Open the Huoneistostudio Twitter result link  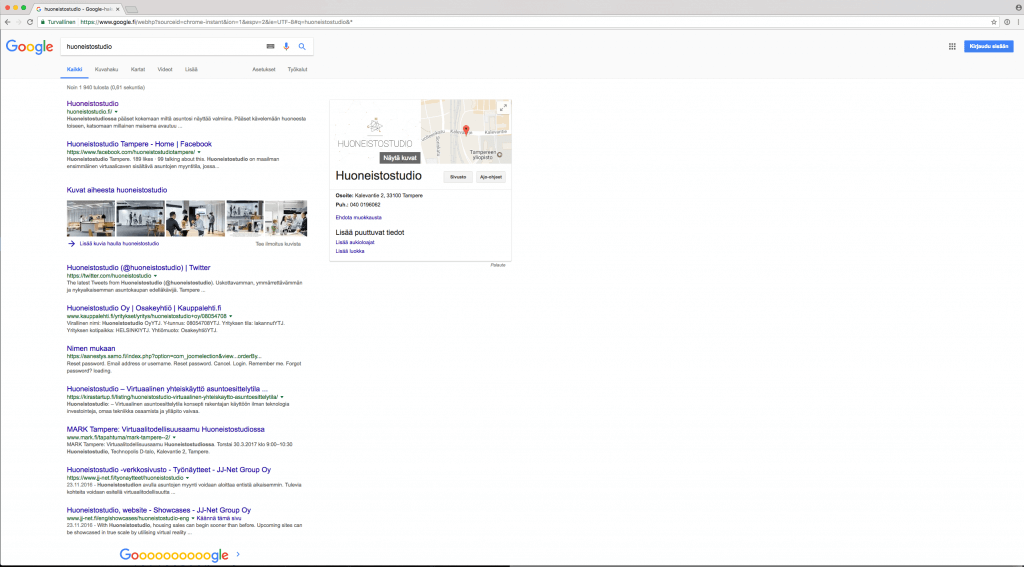(x=138, y=267)
